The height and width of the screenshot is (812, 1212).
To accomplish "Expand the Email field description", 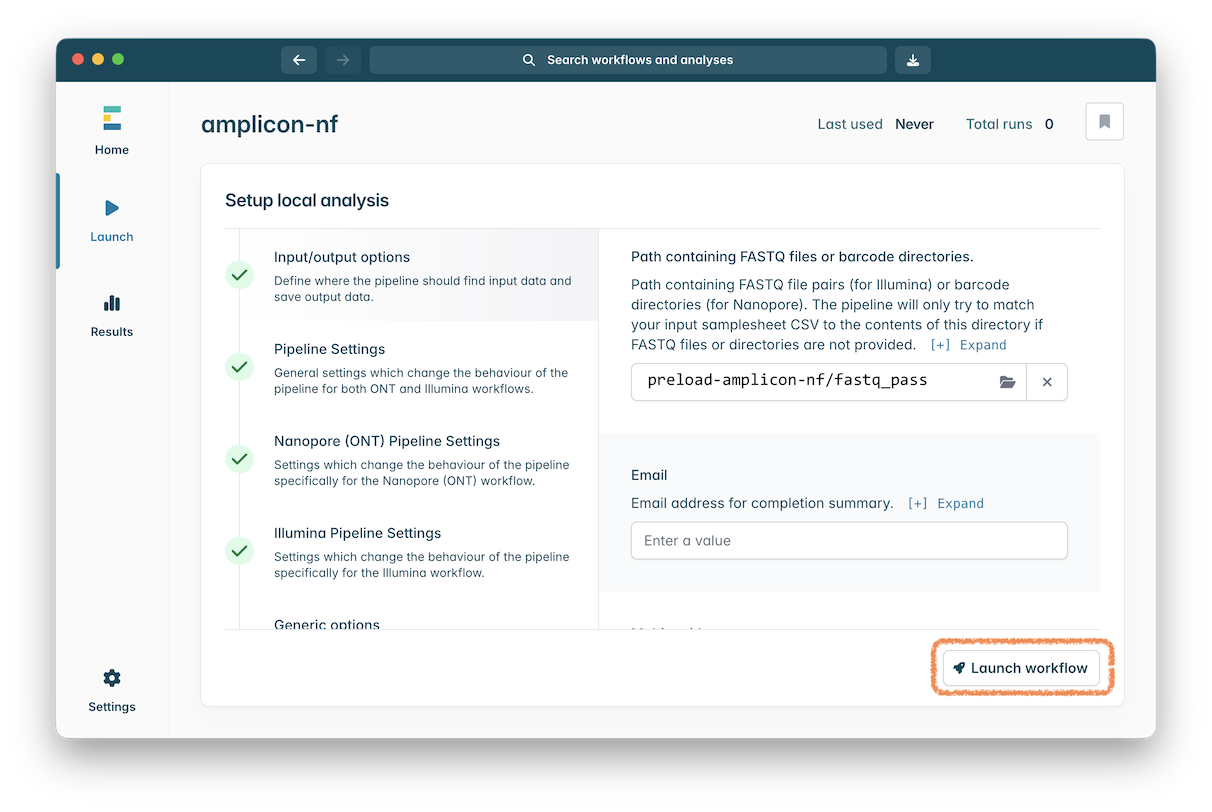I will coord(946,504).
